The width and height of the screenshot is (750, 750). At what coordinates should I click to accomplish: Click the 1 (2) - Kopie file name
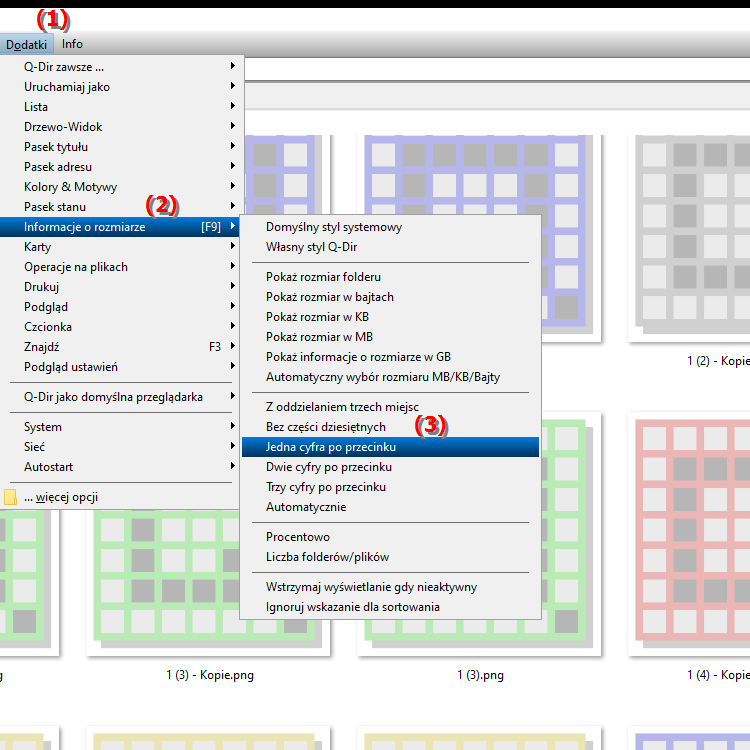coord(718,361)
